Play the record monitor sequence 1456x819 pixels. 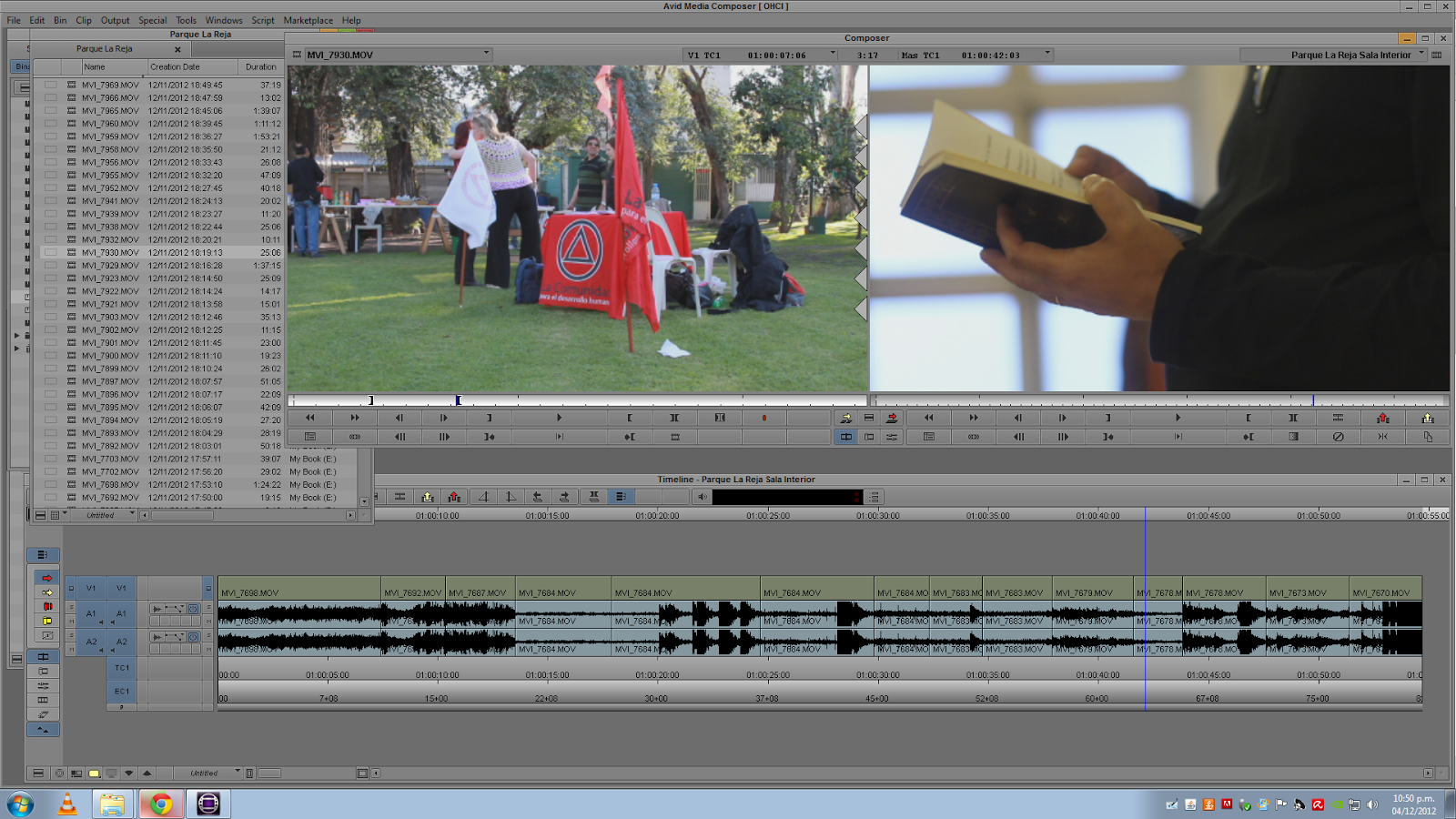coord(1178,418)
